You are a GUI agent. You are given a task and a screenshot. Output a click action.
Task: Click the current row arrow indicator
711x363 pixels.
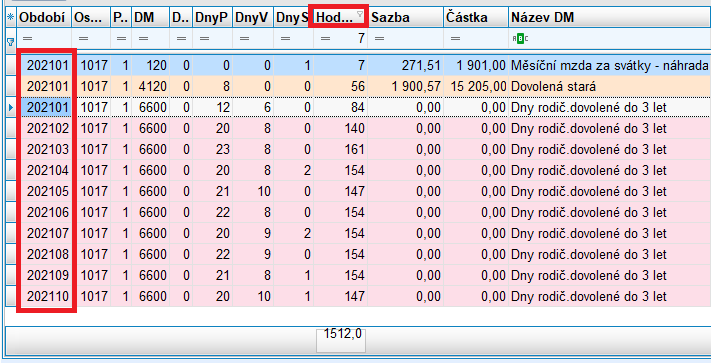[11, 107]
